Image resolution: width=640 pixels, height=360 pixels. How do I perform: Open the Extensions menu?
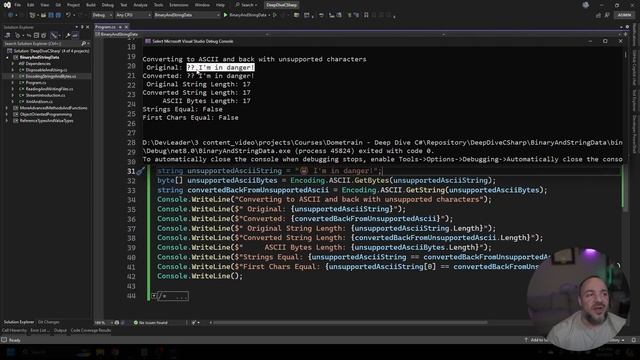point(179,5)
